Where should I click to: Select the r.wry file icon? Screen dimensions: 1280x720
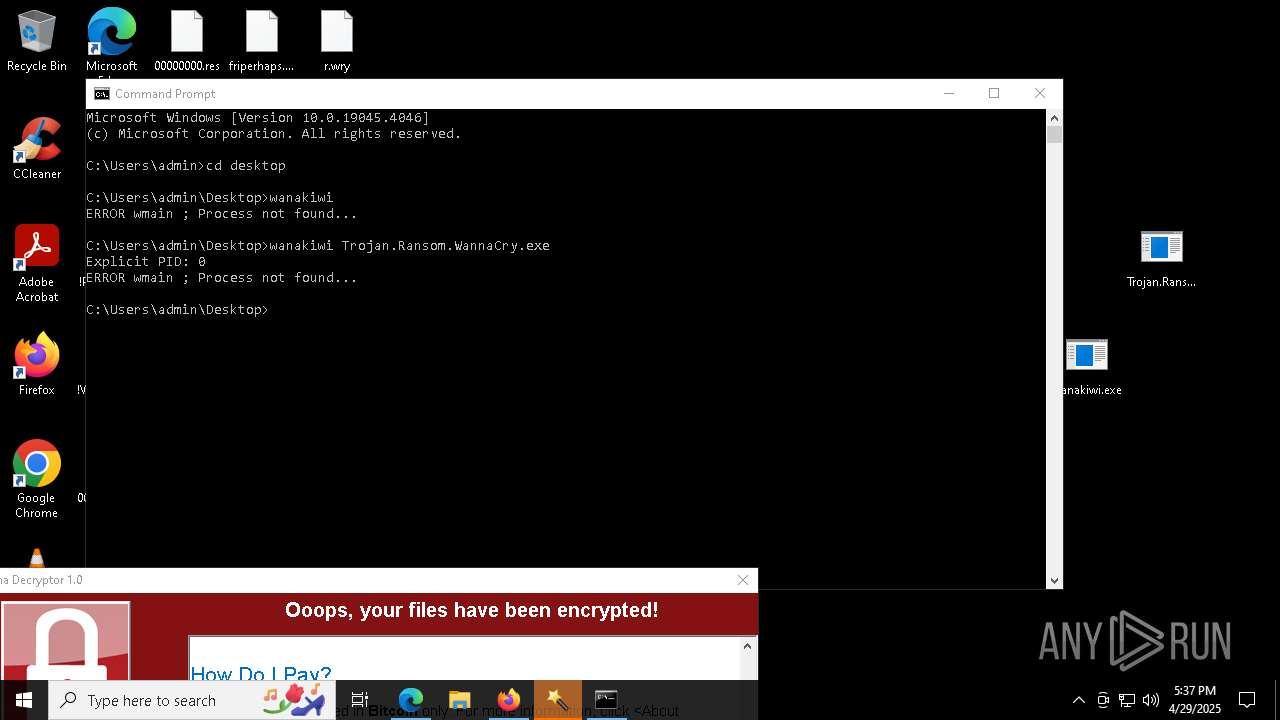coord(337,42)
